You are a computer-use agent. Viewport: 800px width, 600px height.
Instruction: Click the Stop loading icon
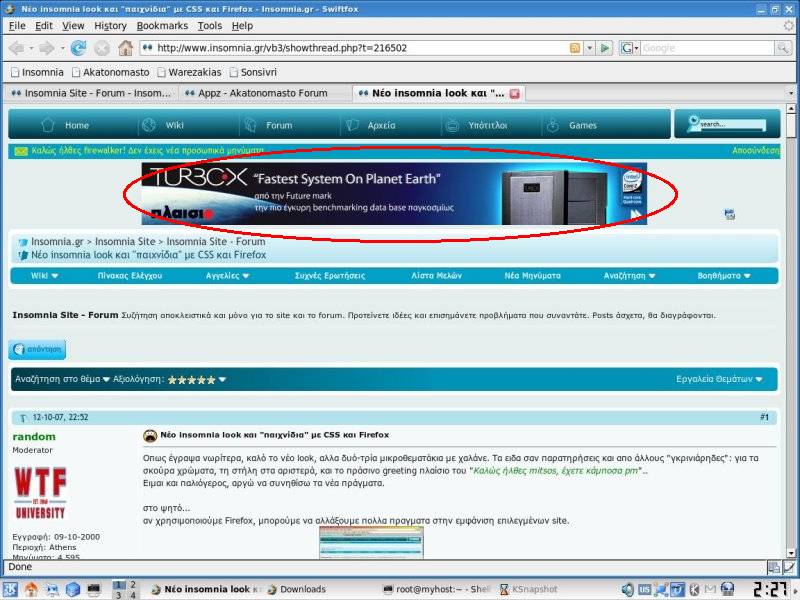click(102, 48)
